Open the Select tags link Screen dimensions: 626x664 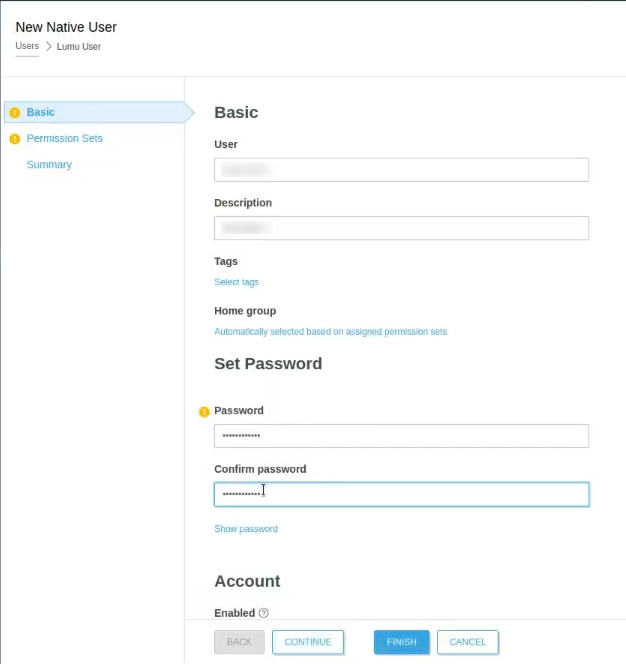(236, 283)
